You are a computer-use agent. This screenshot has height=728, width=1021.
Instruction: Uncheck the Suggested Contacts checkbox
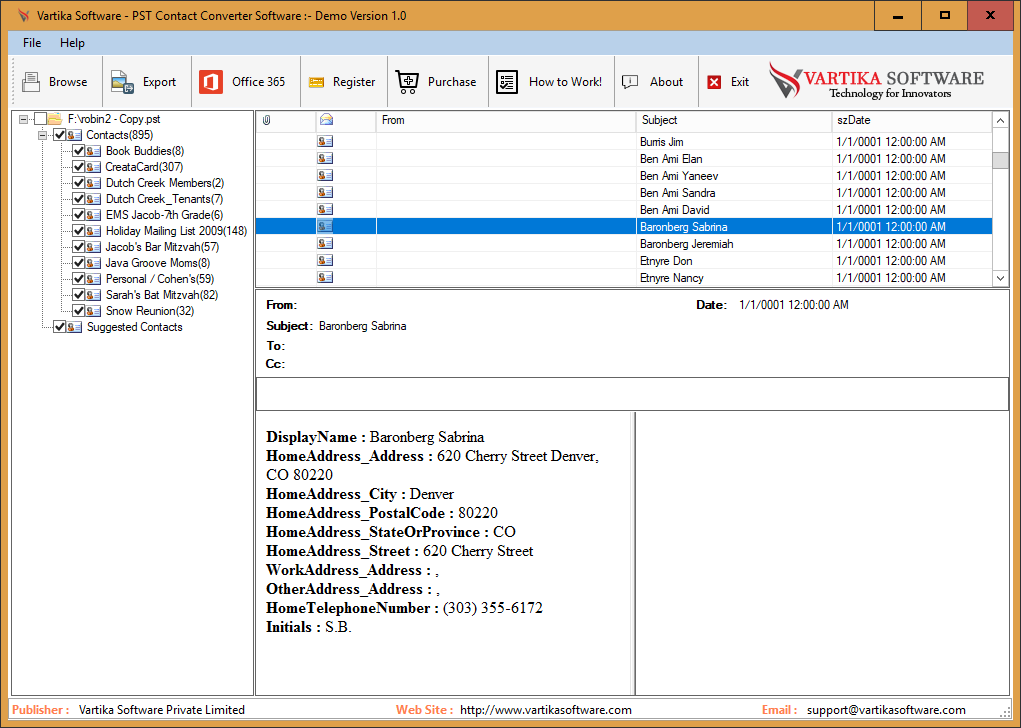[x=59, y=327]
